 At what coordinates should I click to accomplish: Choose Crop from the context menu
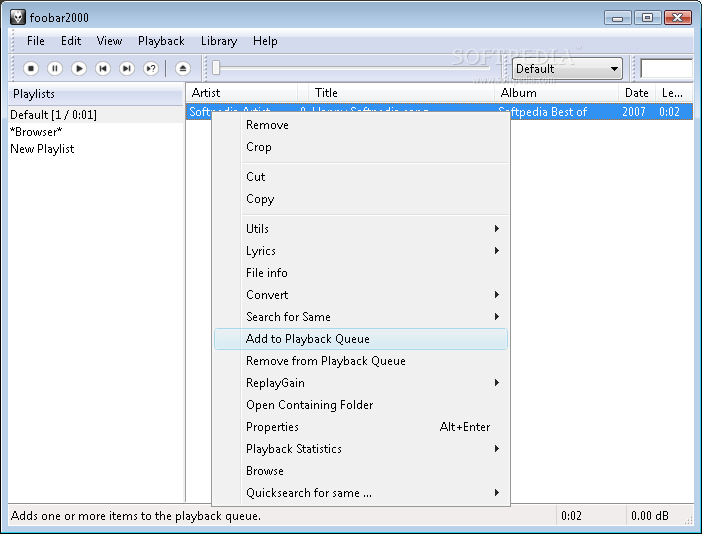coord(361,147)
